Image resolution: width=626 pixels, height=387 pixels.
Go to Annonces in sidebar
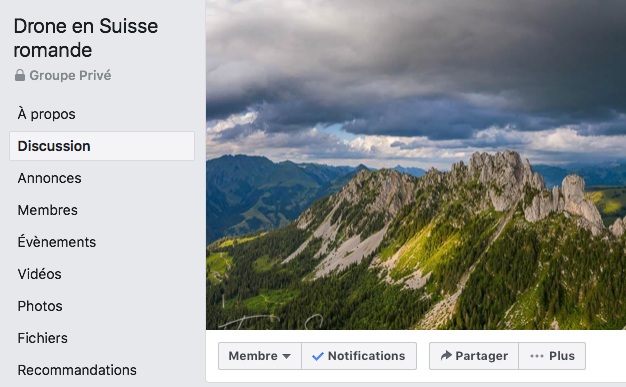[50, 178]
